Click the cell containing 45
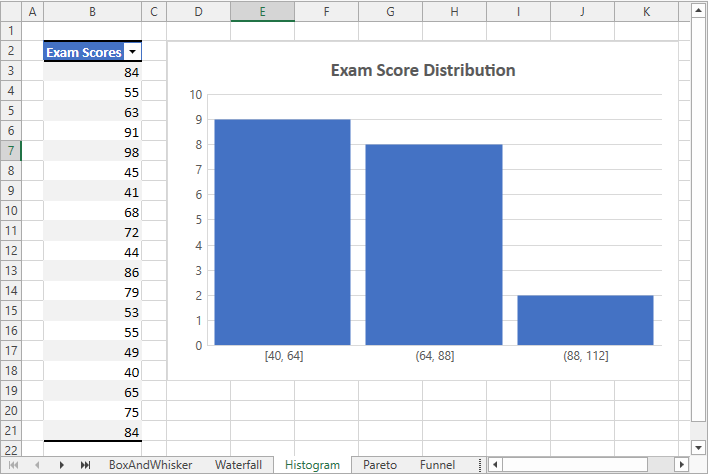 click(93, 172)
